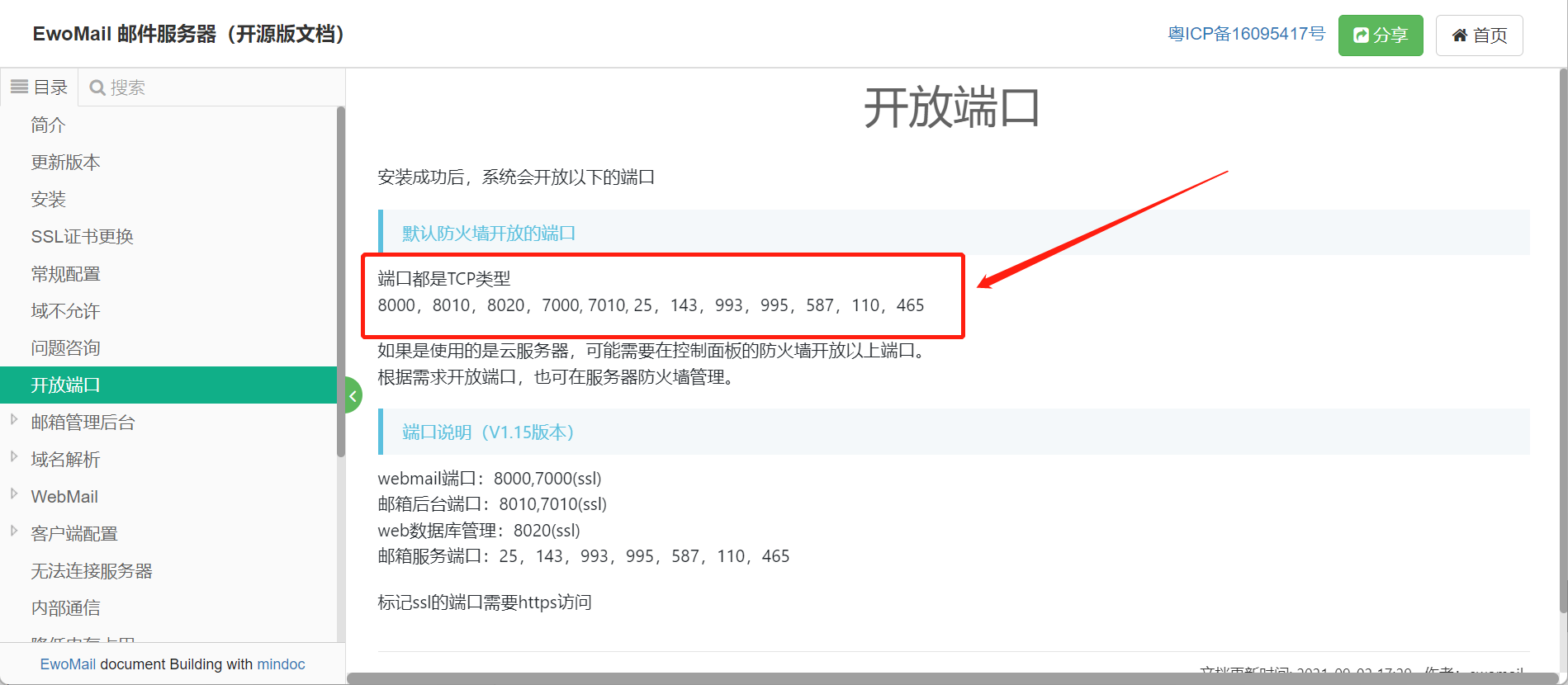Image resolution: width=1568 pixels, height=685 pixels.
Task: Switch to the 目录 tab
Action: point(40,87)
